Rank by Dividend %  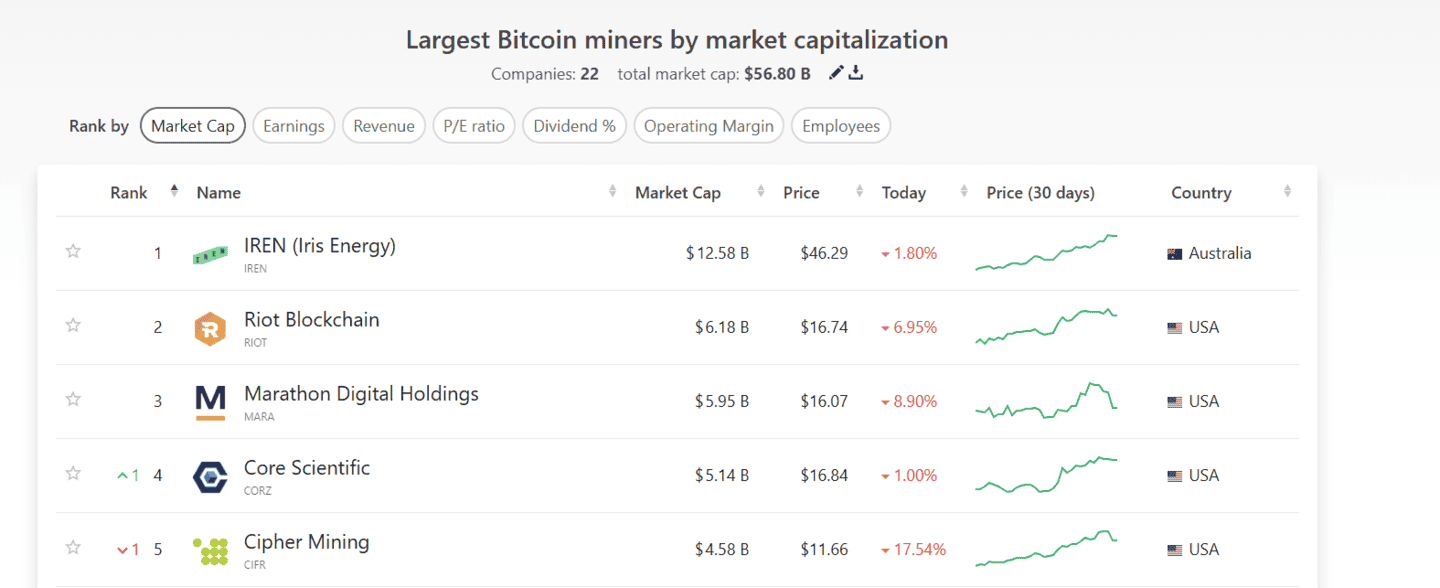click(x=574, y=126)
